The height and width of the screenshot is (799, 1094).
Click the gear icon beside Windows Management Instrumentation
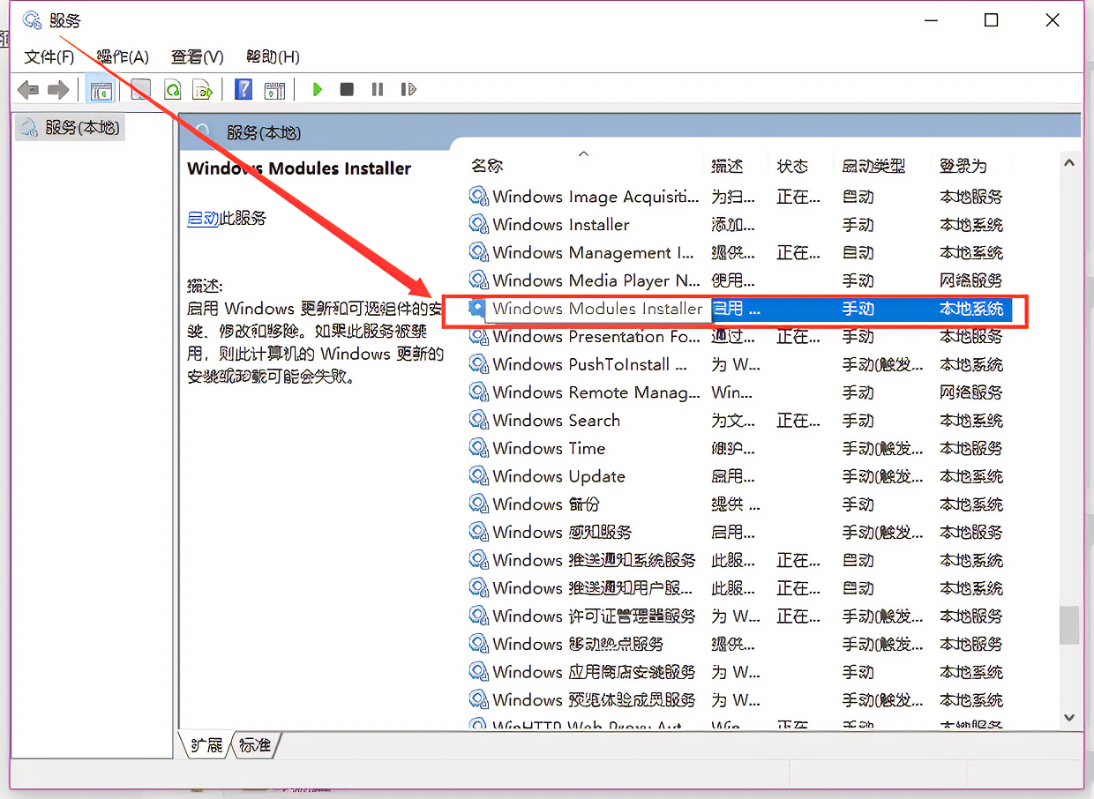tap(479, 252)
